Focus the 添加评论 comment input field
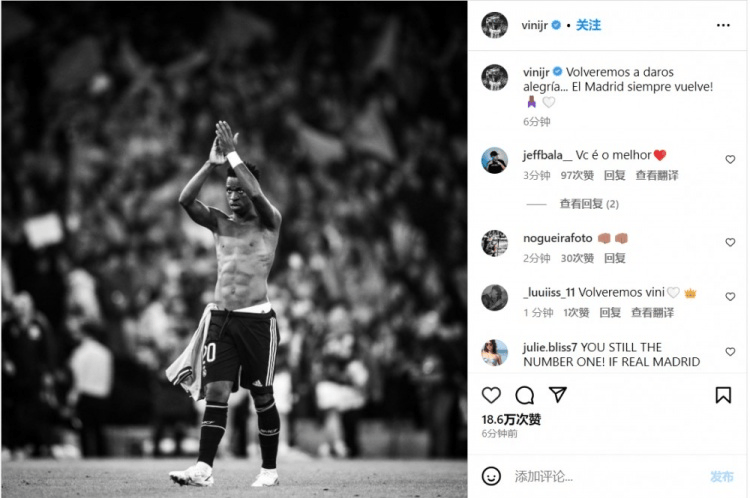The image size is (750, 498). 607,476
